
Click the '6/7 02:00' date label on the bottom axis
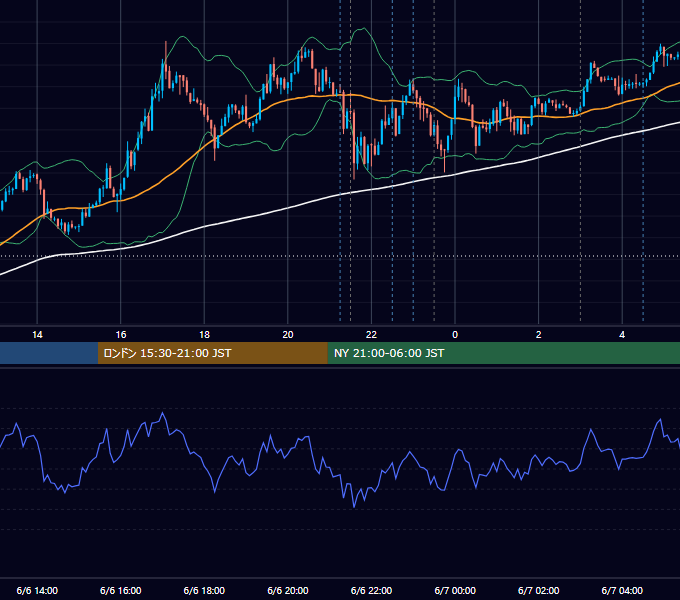[x=539, y=590]
